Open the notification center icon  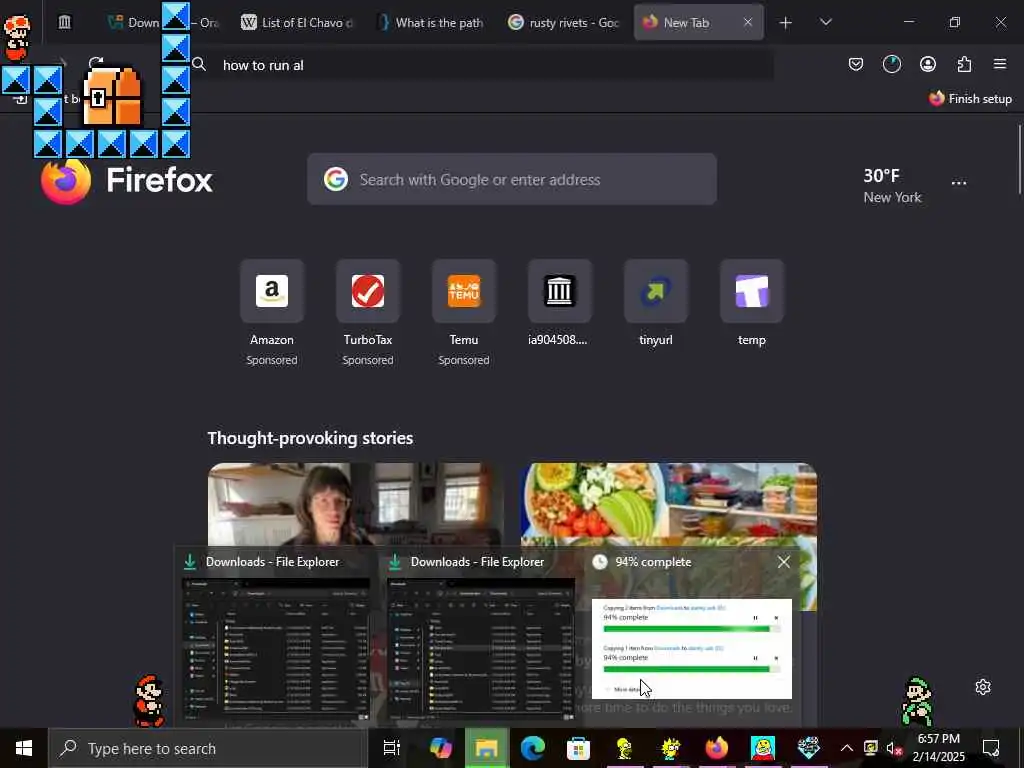tap(991, 748)
